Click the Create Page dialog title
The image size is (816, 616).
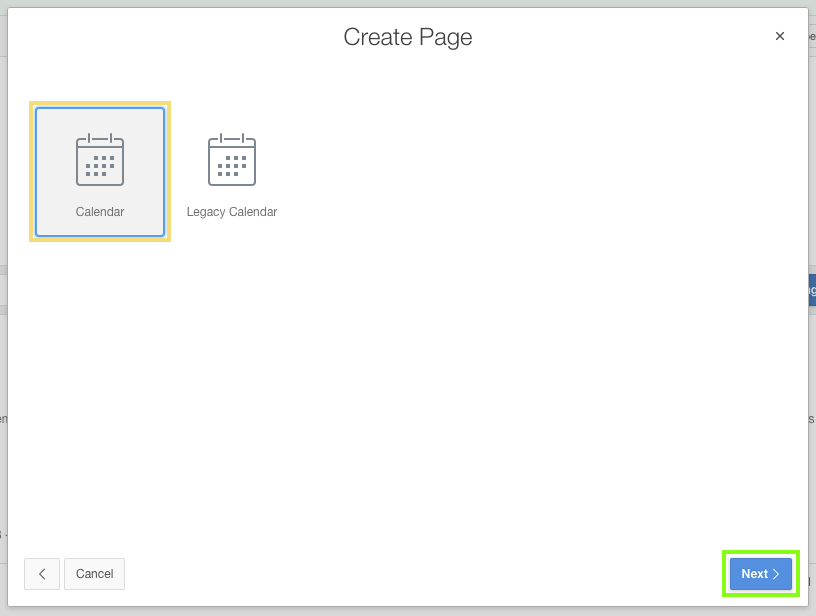[408, 37]
